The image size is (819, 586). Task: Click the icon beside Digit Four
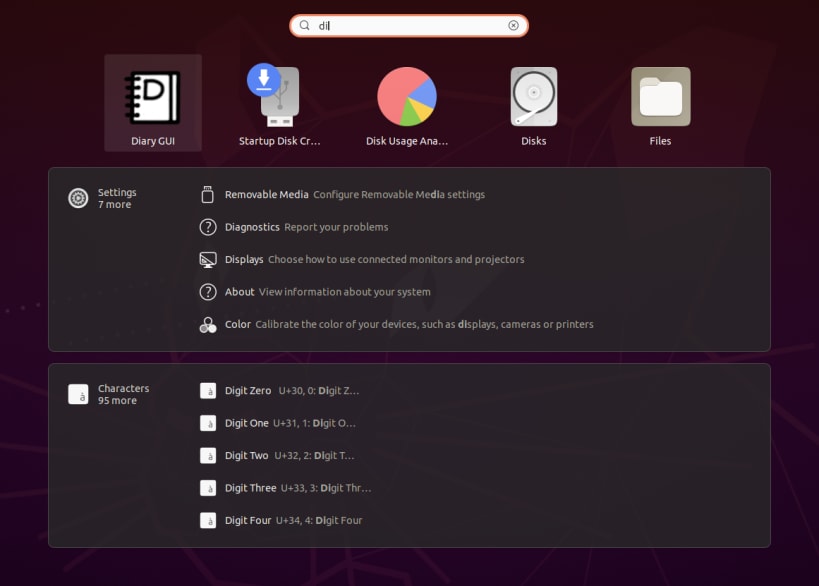(208, 520)
